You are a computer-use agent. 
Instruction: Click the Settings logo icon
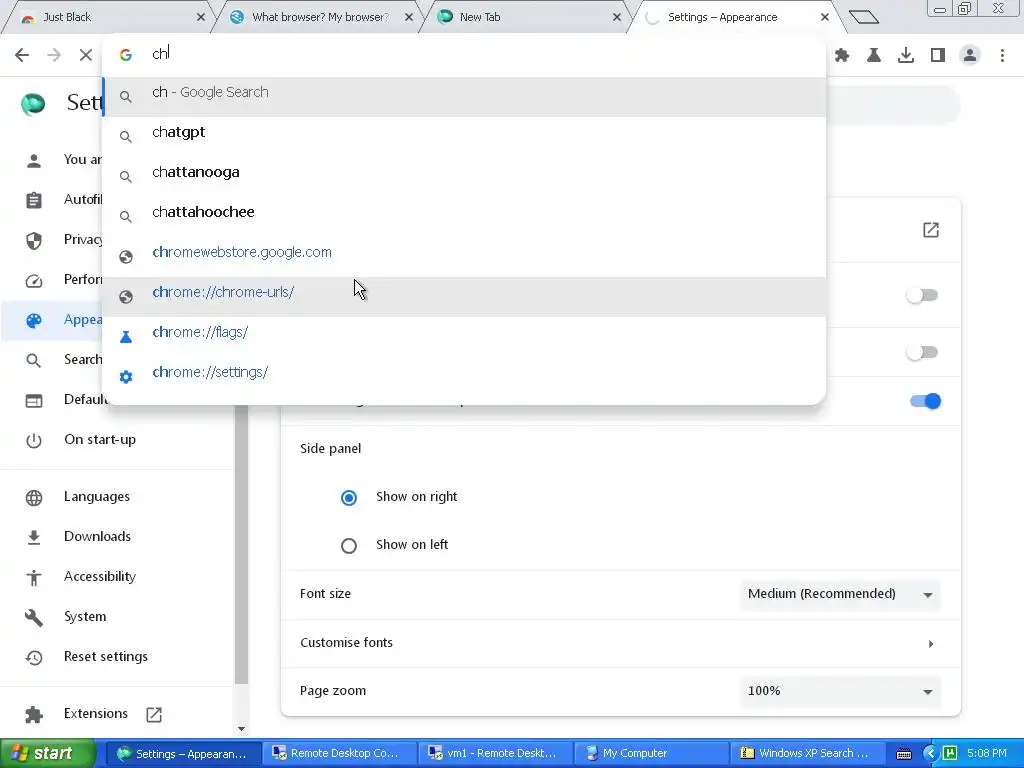33,104
